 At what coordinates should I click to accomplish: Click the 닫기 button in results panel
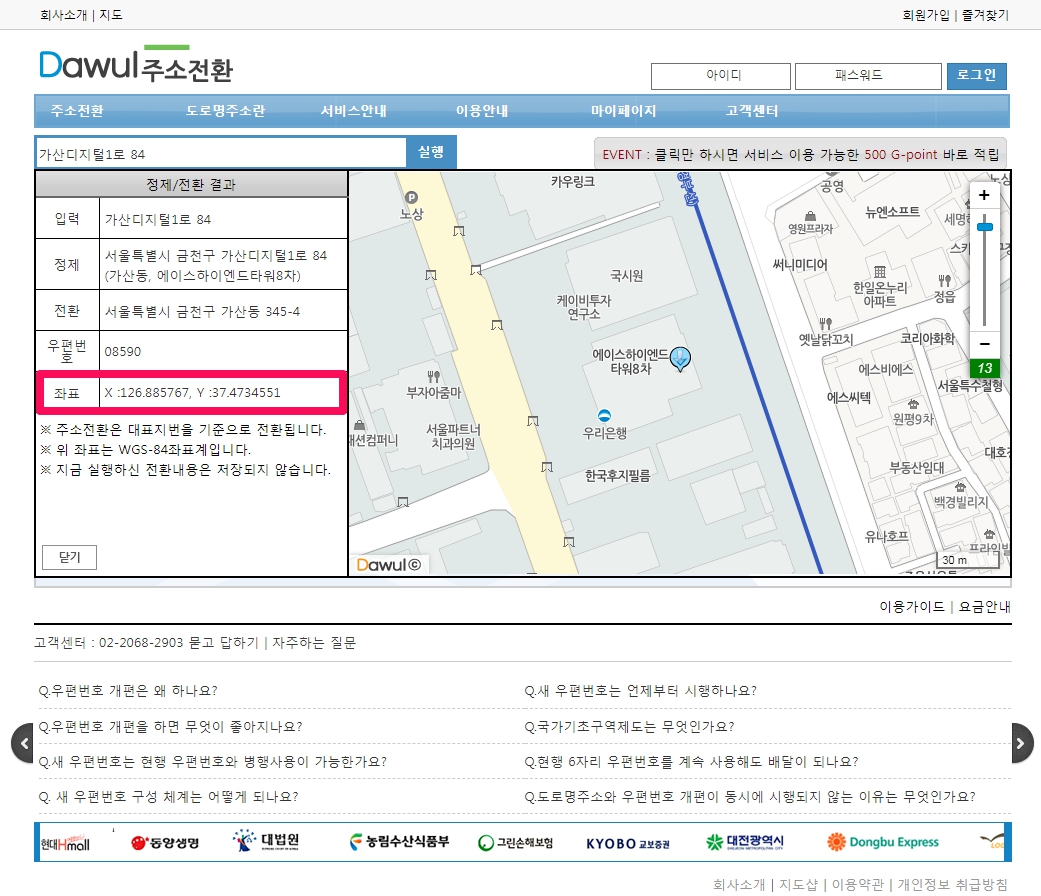69,557
